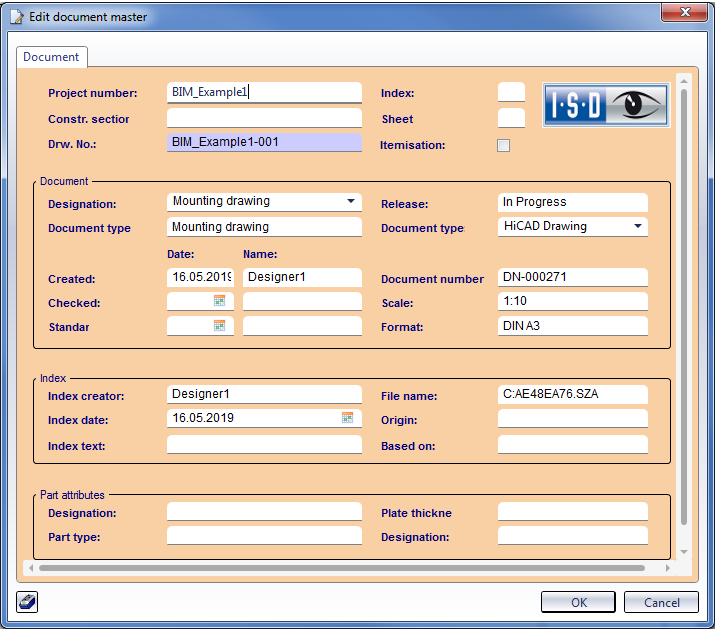715x632 pixels.
Task: Click the Project number input field
Action: tap(264, 92)
